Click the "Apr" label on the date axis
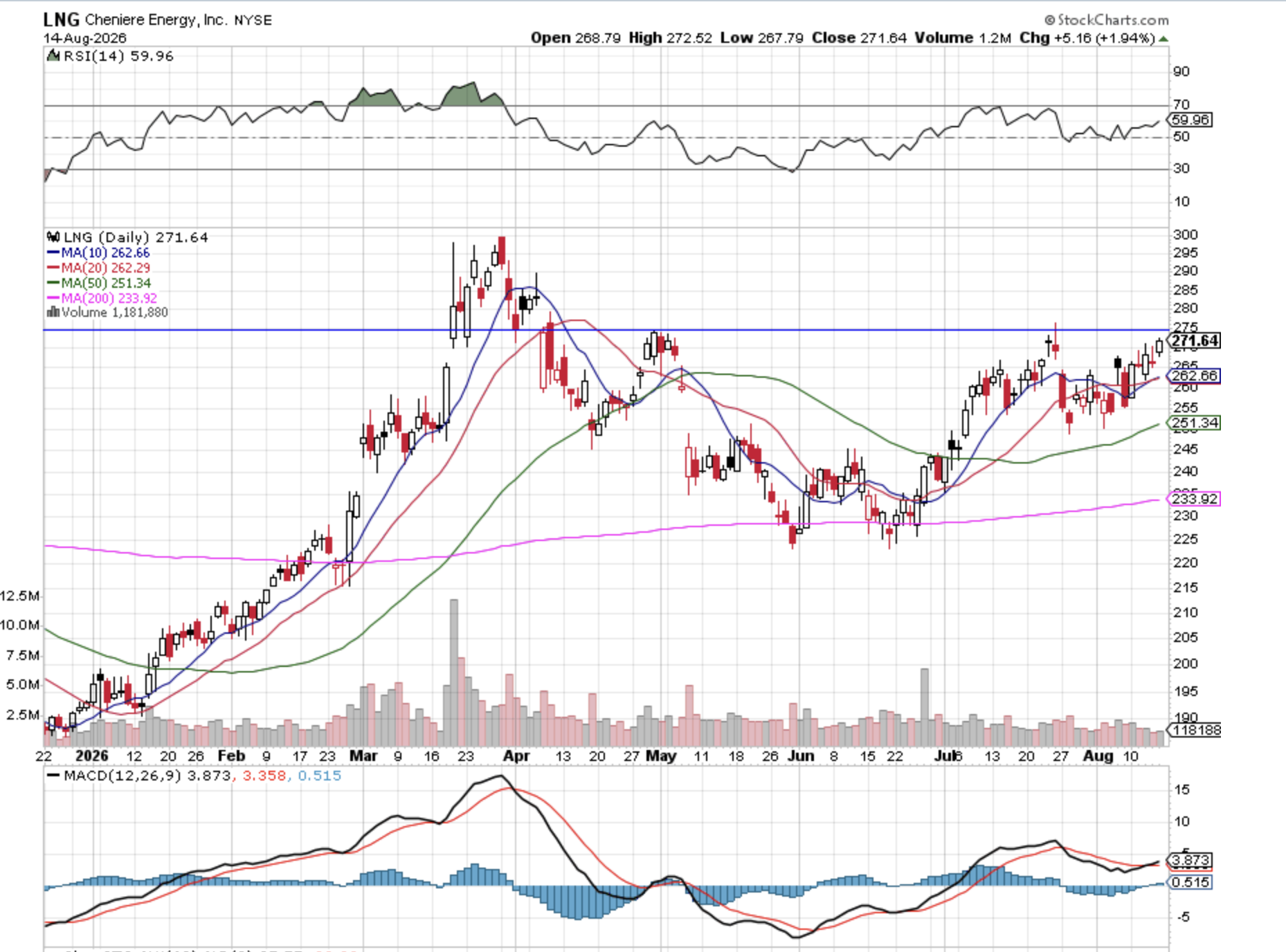This screenshot has width=1286, height=952. [x=516, y=756]
